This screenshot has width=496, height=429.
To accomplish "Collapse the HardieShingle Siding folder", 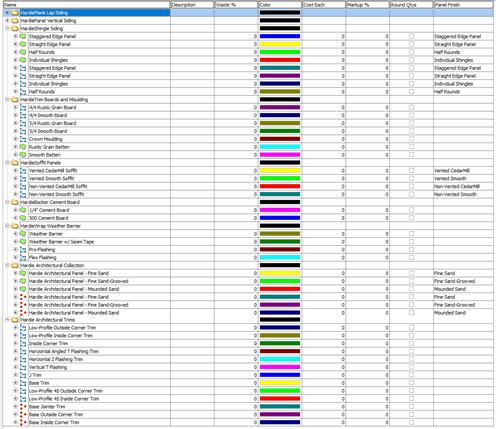I will [x=7, y=29].
